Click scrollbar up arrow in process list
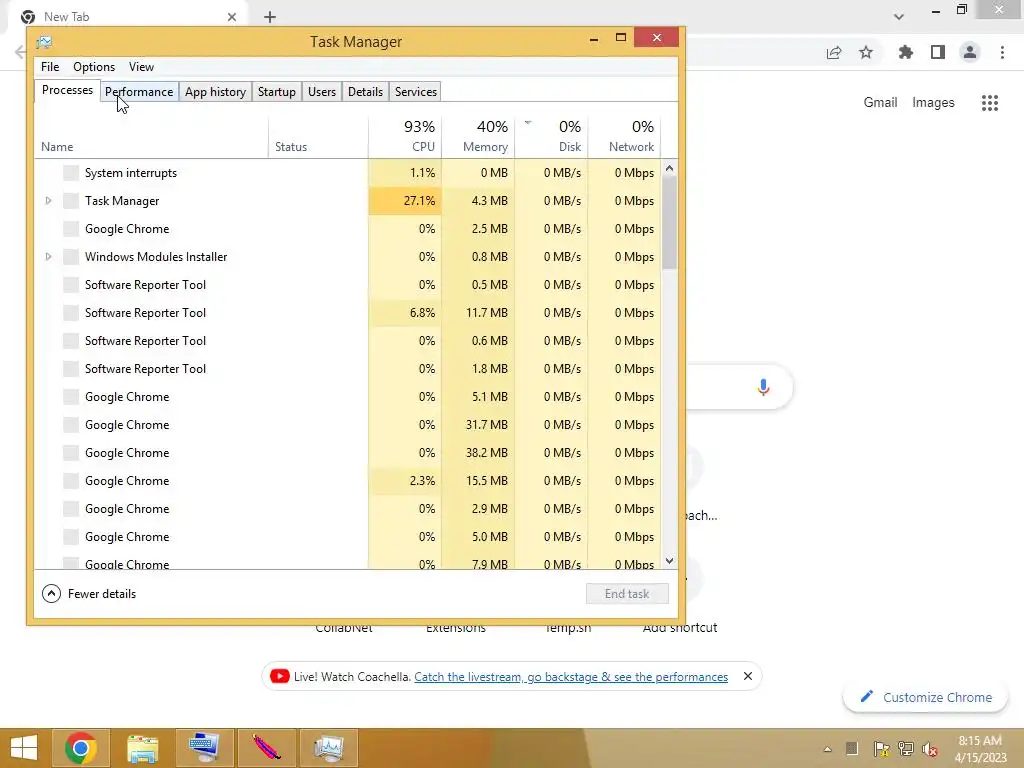Viewport: 1024px width, 768px height. pyautogui.click(x=669, y=168)
